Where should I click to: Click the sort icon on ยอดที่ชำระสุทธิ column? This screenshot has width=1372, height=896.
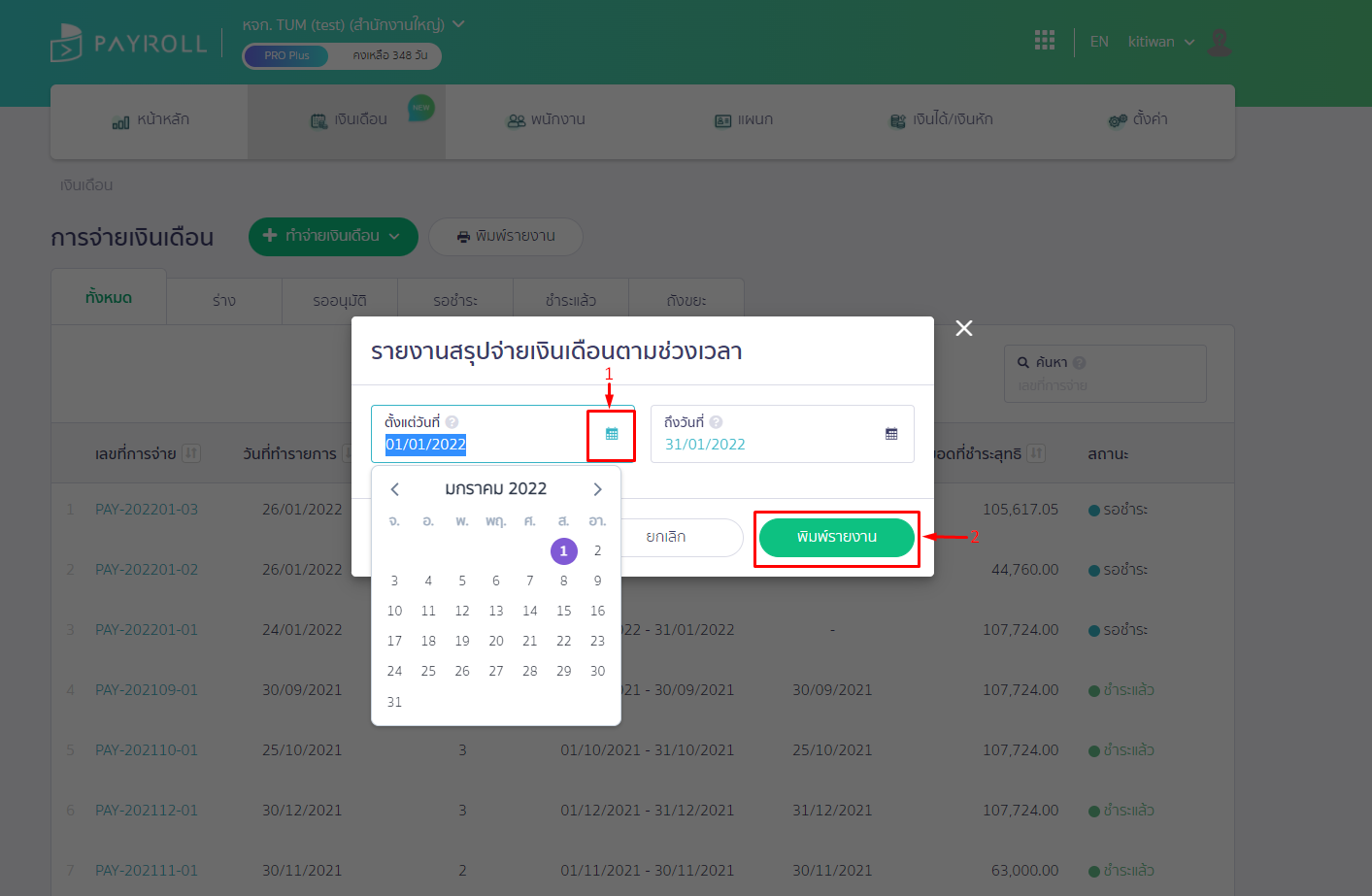[x=1038, y=453]
